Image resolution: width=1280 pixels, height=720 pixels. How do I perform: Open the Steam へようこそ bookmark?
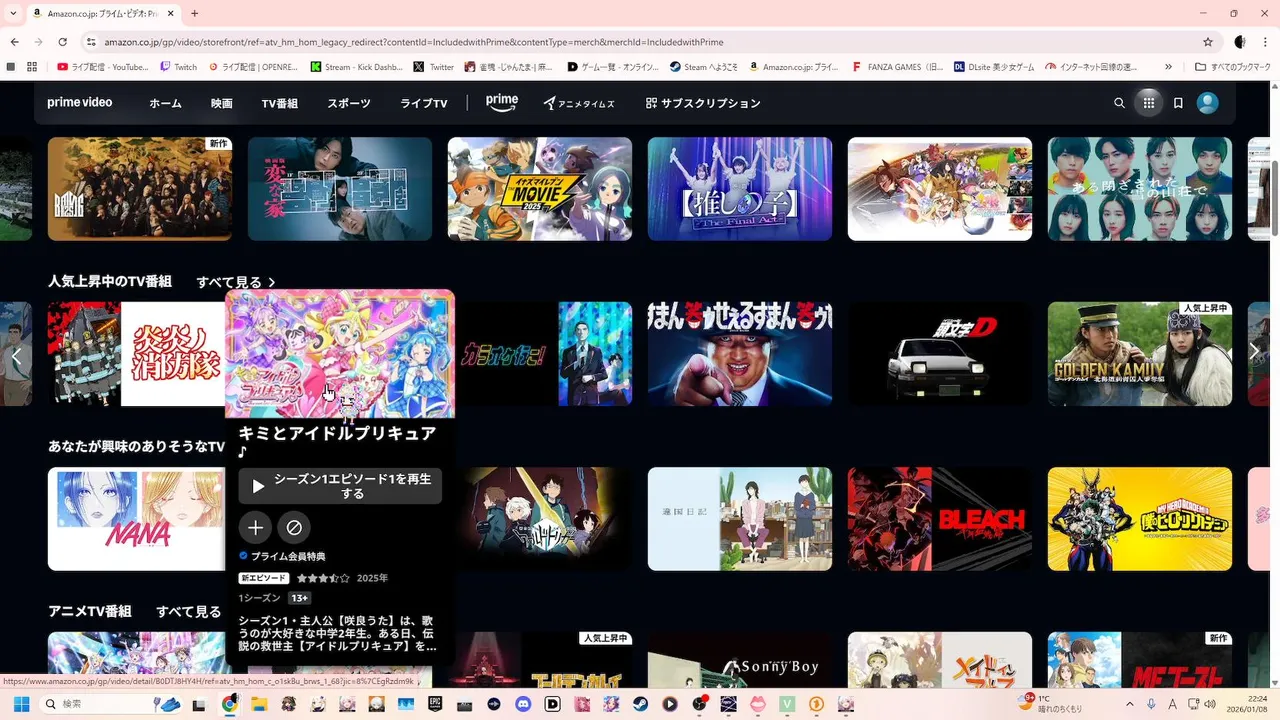[704, 67]
